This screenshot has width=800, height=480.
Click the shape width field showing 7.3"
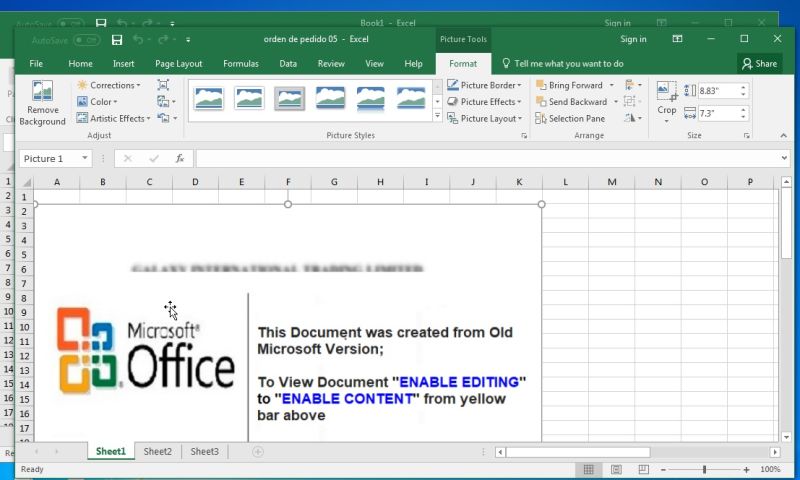click(718, 113)
